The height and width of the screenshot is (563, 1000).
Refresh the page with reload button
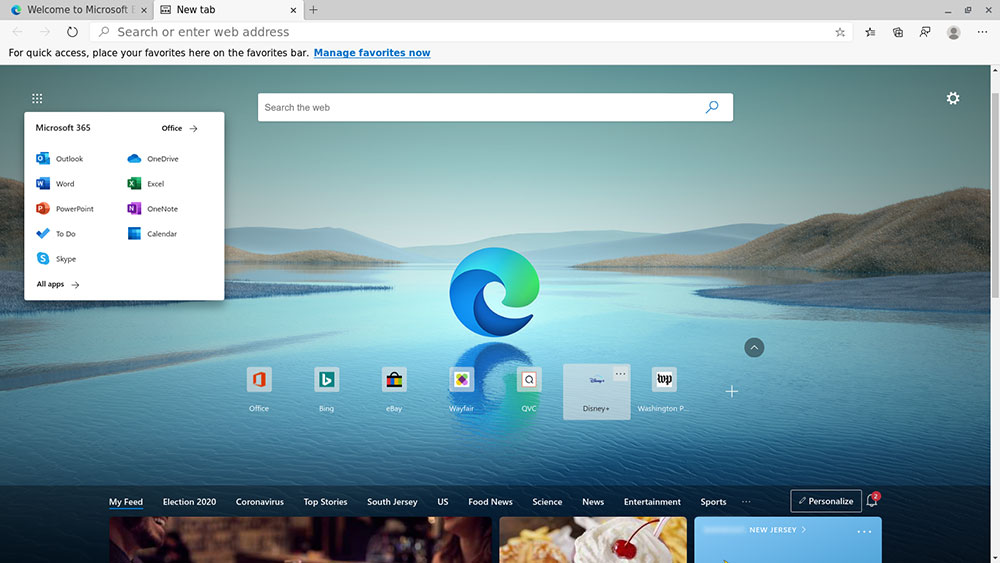pyautogui.click(x=72, y=32)
